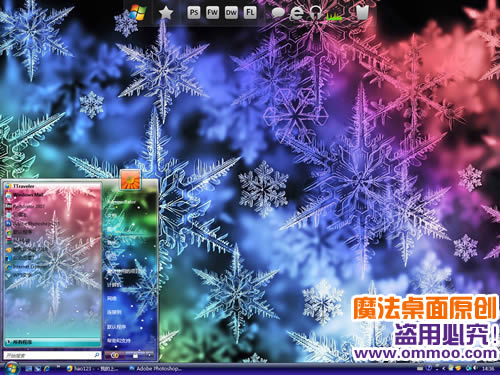Click the volume speaker tray icon
The image size is (500, 375).
[x=475, y=369]
